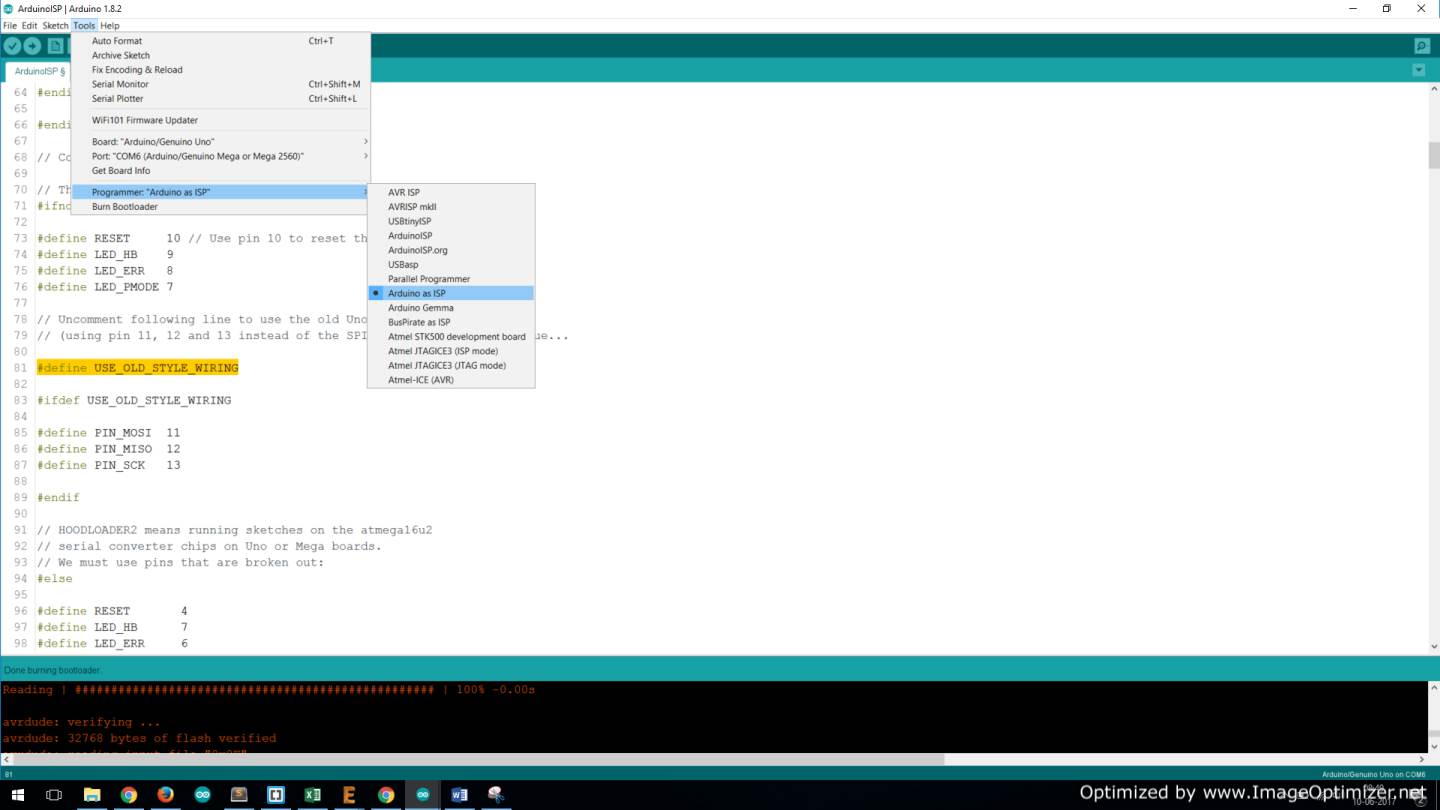Select Parallel Programmer option
This screenshot has height=810, width=1440.
[x=451, y=279]
